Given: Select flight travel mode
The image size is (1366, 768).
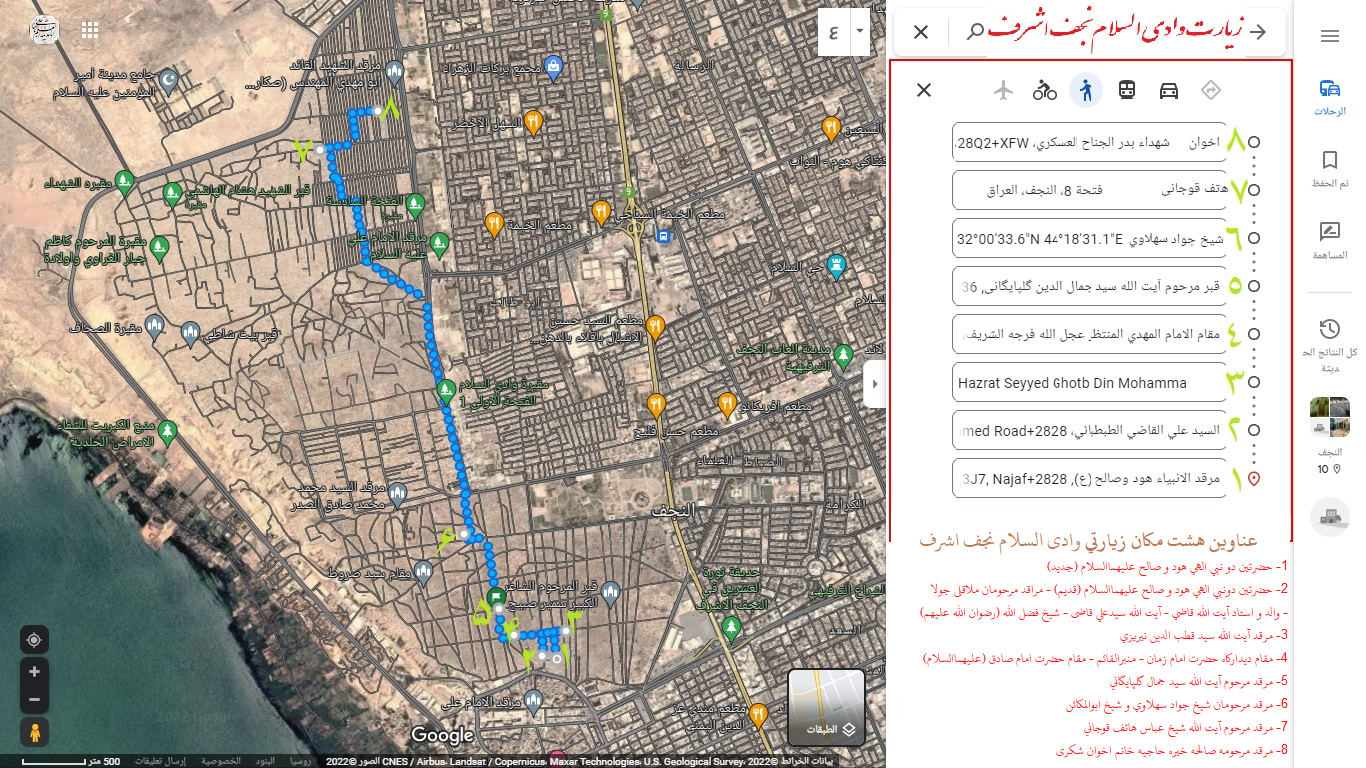Looking at the screenshot, I should point(1004,90).
